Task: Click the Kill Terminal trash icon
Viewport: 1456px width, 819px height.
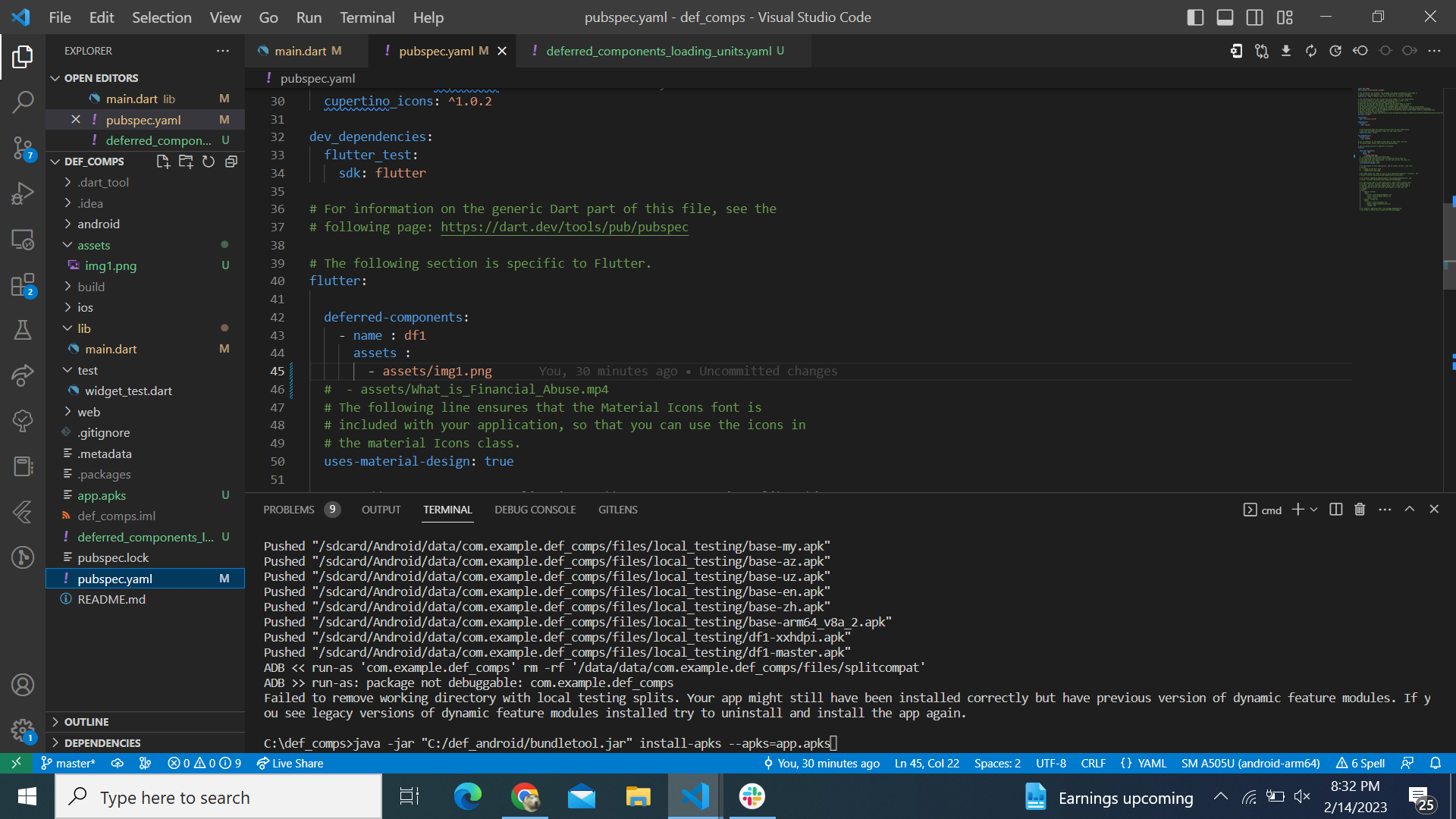Action: [1359, 509]
